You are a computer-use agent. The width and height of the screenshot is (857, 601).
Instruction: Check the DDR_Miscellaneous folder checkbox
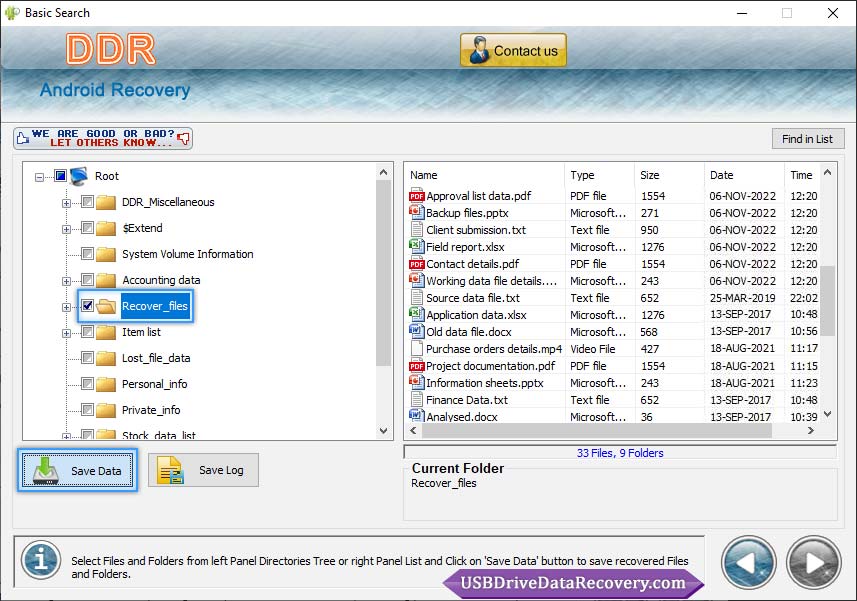pyautogui.click(x=87, y=202)
